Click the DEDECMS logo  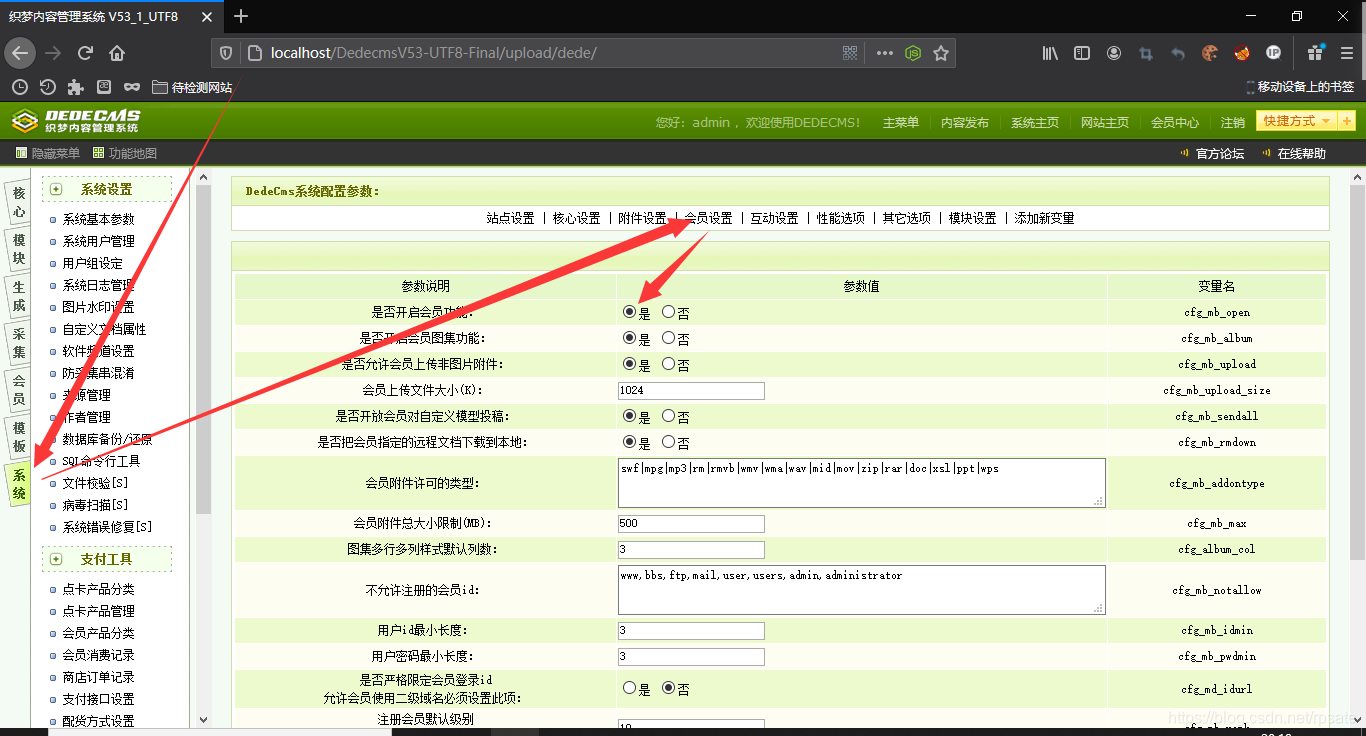pyautogui.click(x=76, y=121)
